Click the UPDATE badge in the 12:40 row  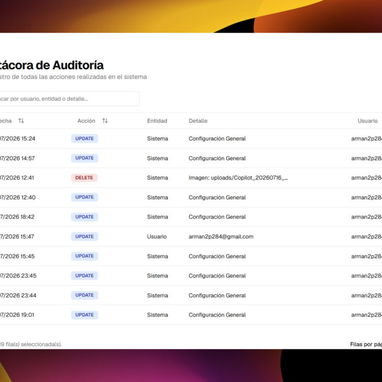coord(84,197)
